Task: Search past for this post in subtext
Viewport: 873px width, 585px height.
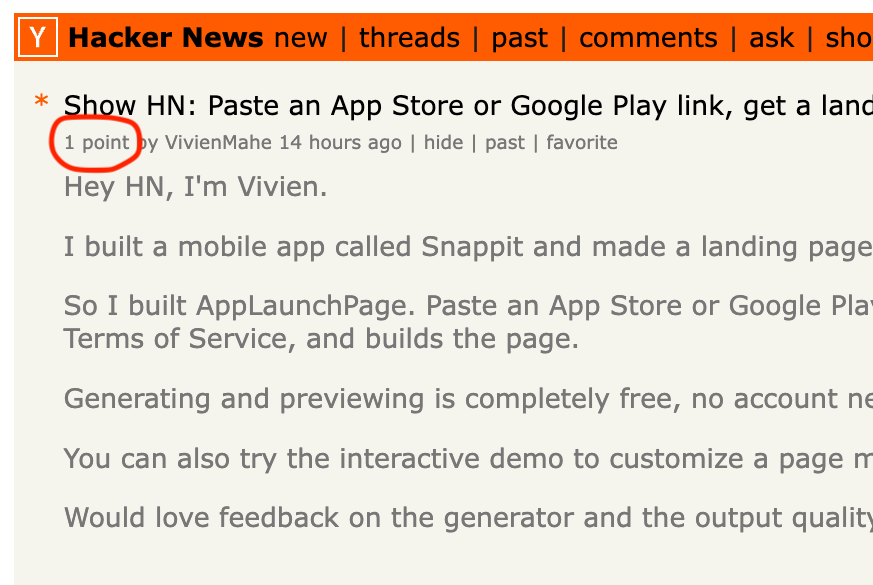Action: coord(505,143)
